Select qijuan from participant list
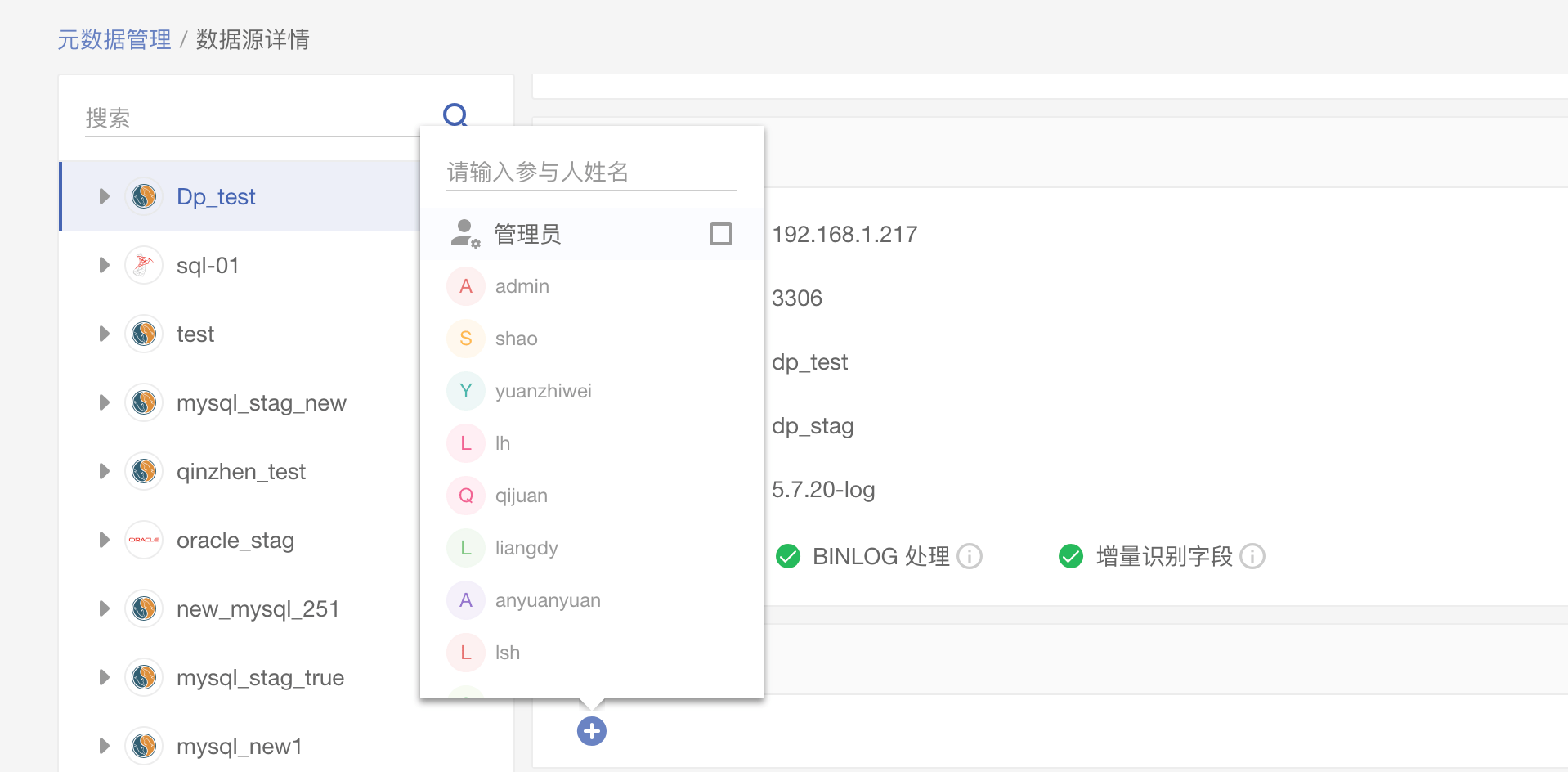Screen dimensions: 1568x772 coord(521,496)
